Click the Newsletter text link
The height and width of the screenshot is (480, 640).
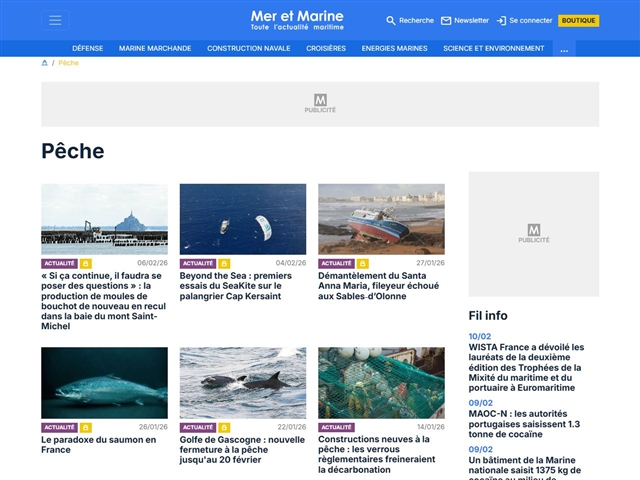click(x=471, y=20)
